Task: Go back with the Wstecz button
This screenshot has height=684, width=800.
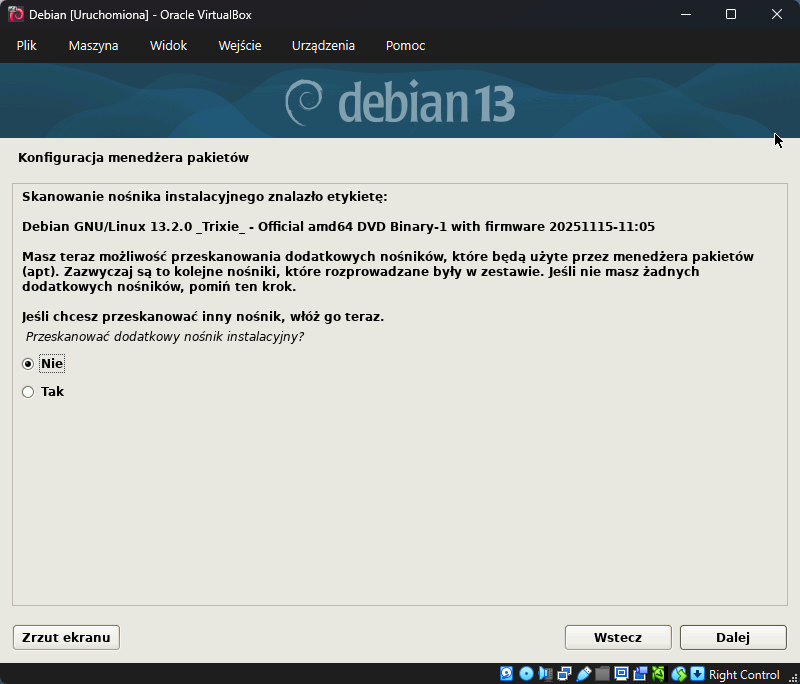Action: pos(617,637)
